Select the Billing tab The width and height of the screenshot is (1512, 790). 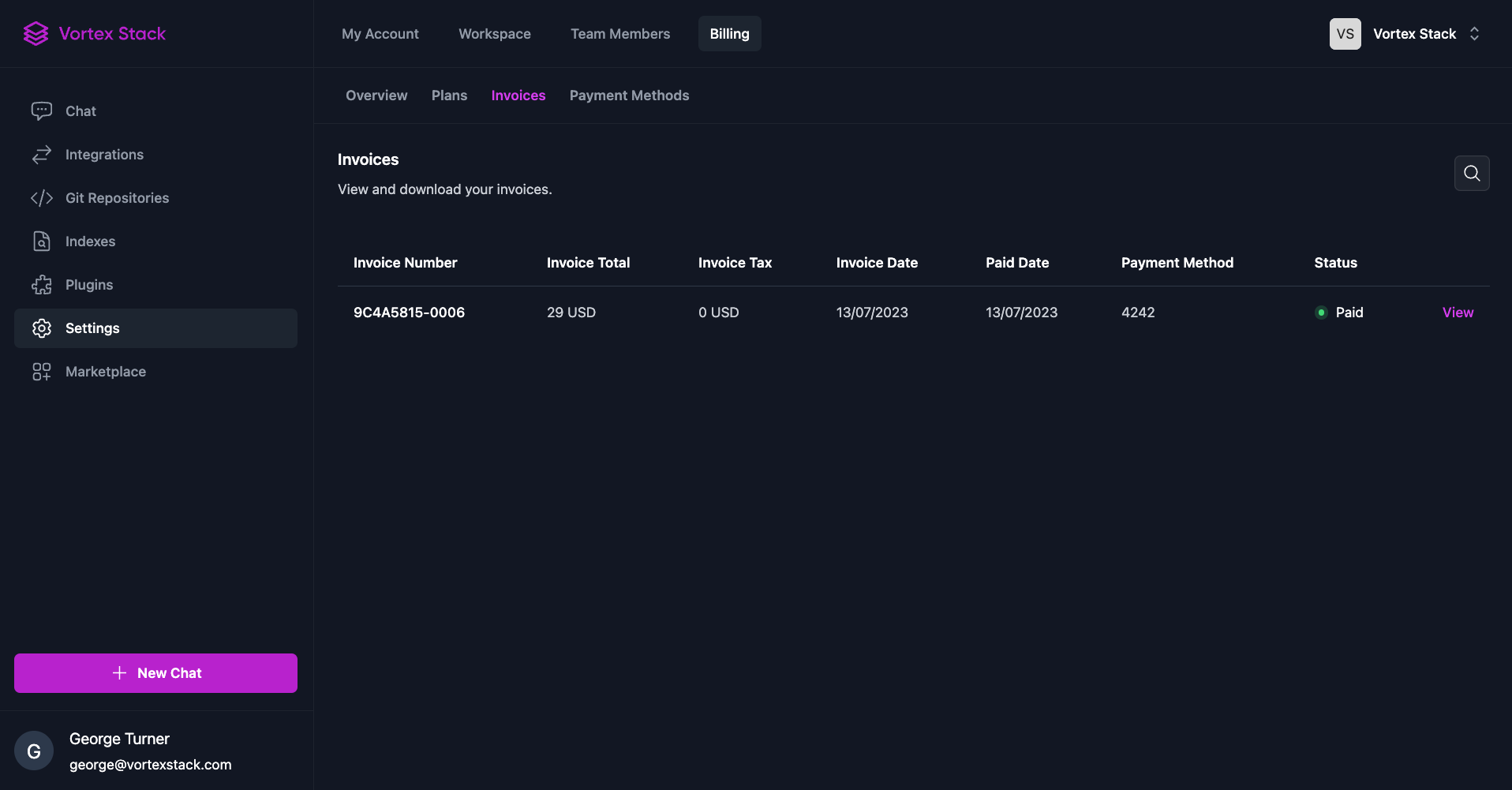[x=729, y=34]
